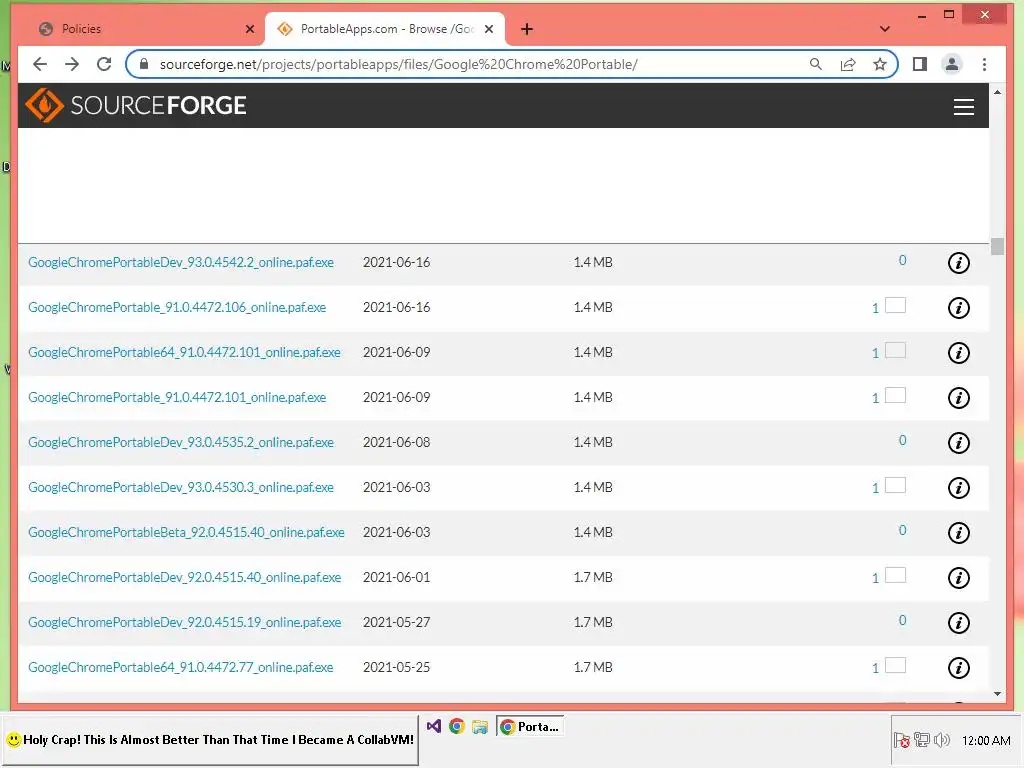The image size is (1024, 768).
Task: Click the box in GoogleChromePortable_91.0.4472.101 row
Action: click(x=895, y=395)
